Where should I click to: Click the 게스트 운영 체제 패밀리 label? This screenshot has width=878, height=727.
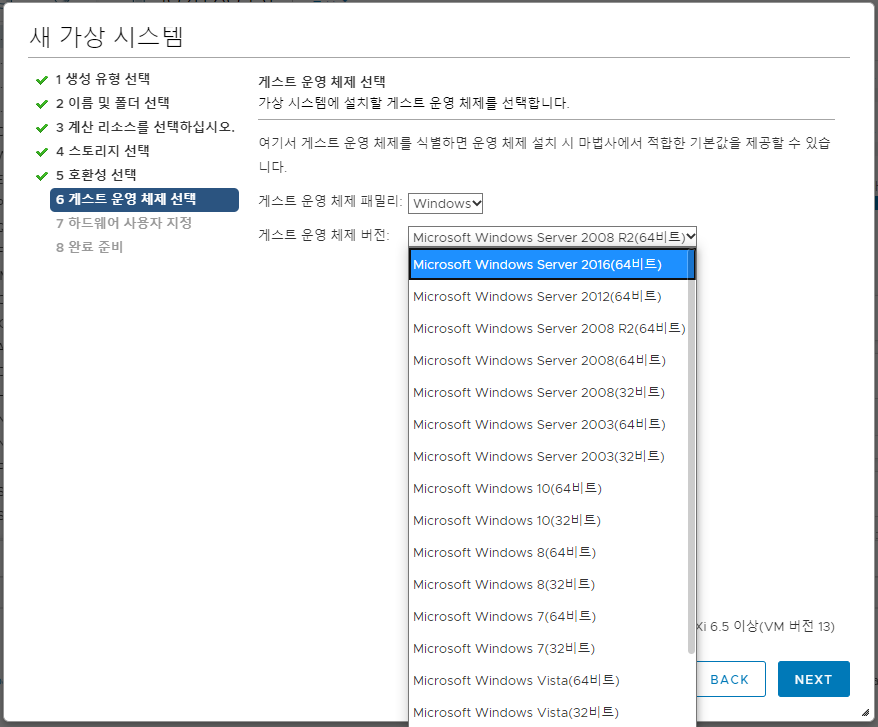[330, 201]
